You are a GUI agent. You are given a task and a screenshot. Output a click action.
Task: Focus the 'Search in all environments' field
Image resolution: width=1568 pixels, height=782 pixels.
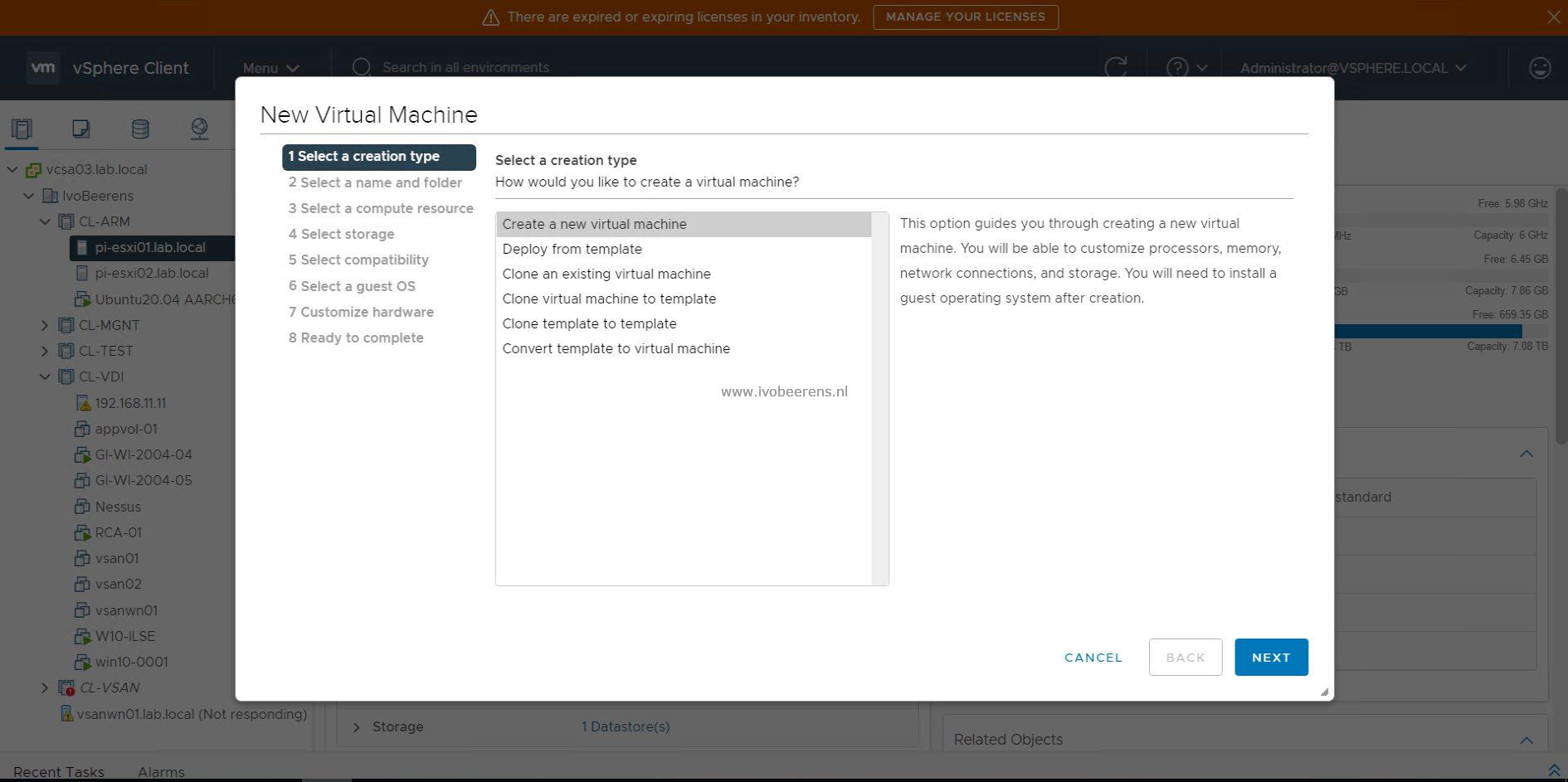coord(466,67)
